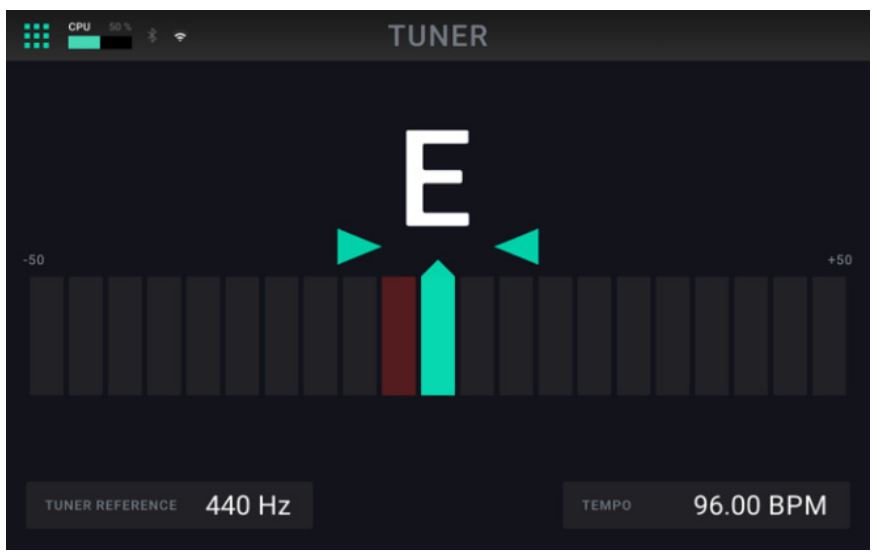Image resolution: width=877 pixels, height=556 pixels.
Task: Click the -50 cents scale label
Action: click(x=34, y=260)
